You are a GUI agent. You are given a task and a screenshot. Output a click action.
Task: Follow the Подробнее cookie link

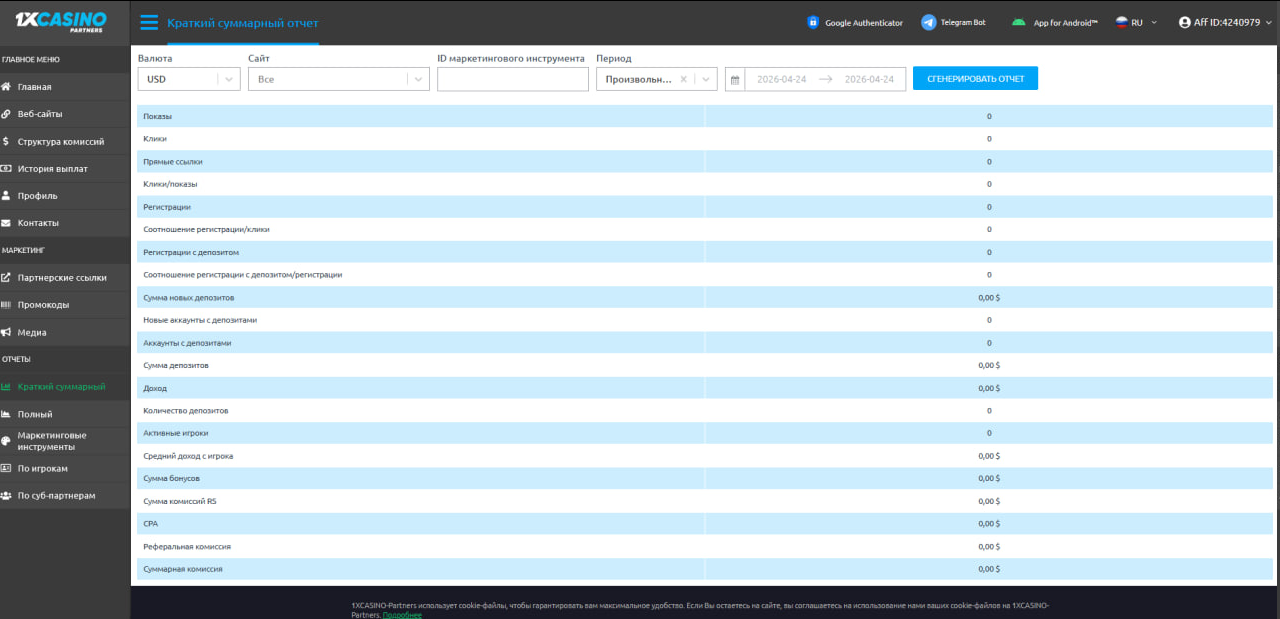coord(402,614)
